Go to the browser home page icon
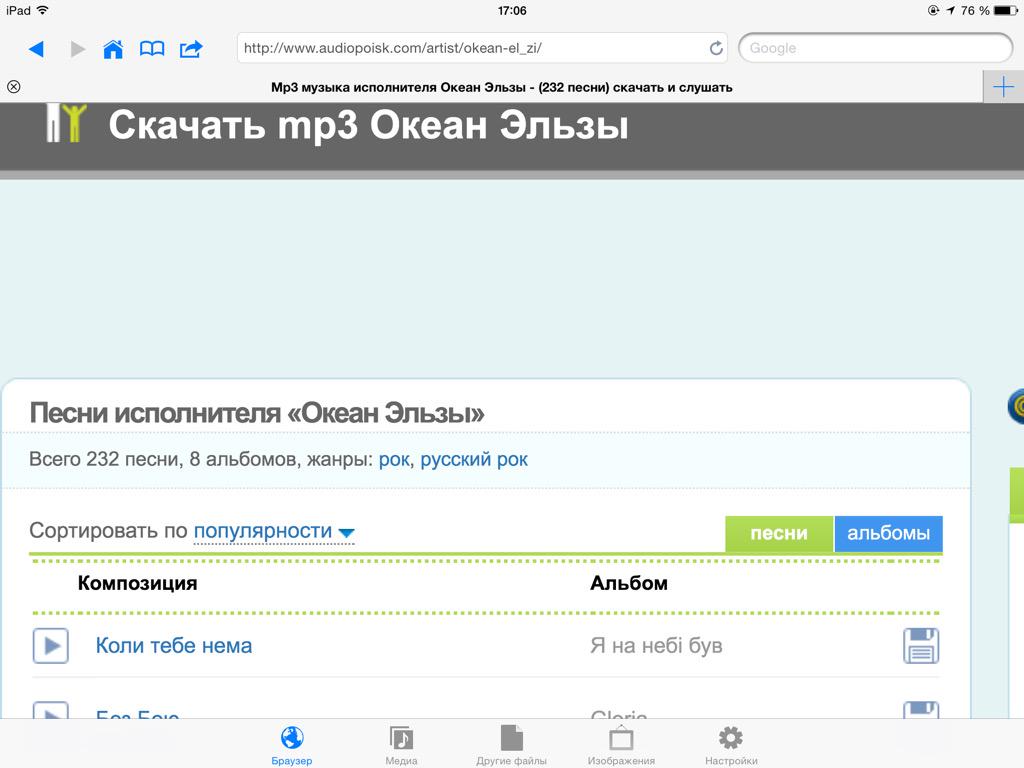The width and height of the screenshot is (1024, 768). pyautogui.click(x=113, y=49)
